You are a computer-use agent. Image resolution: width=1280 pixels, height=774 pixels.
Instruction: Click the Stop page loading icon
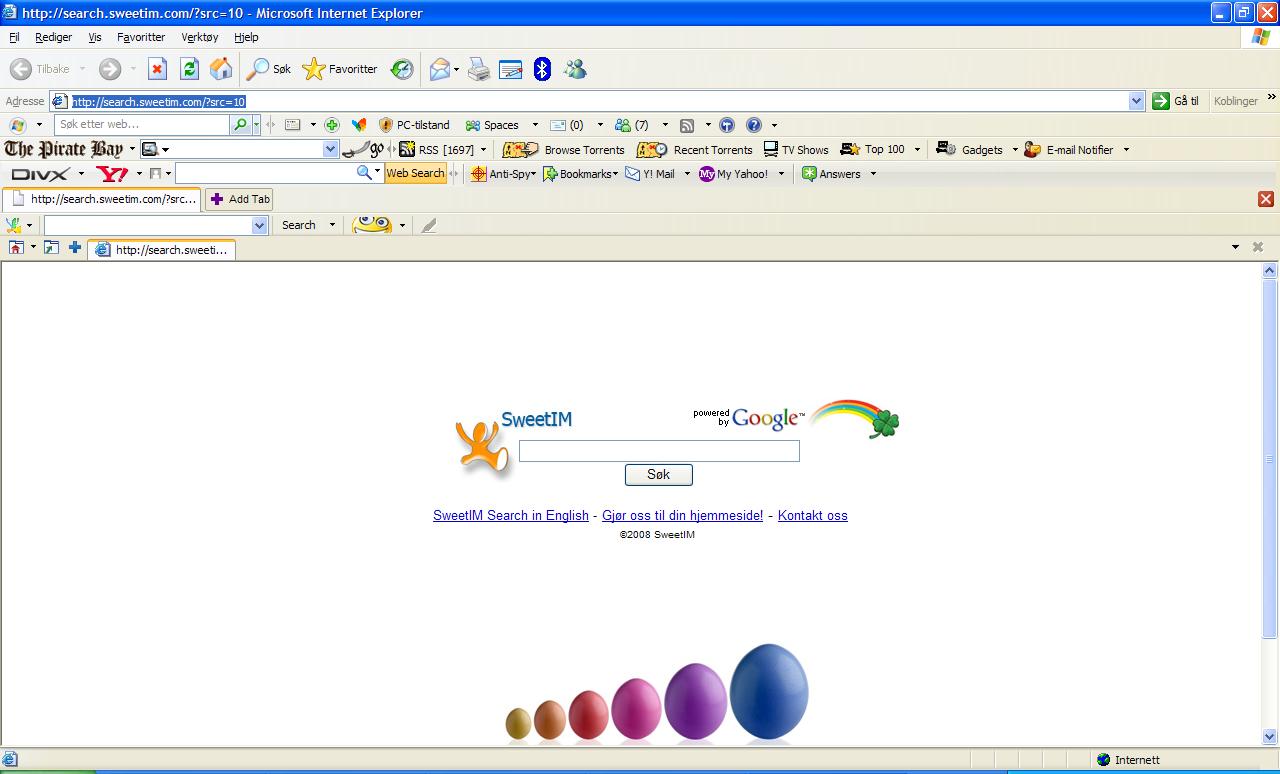(x=157, y=69)
